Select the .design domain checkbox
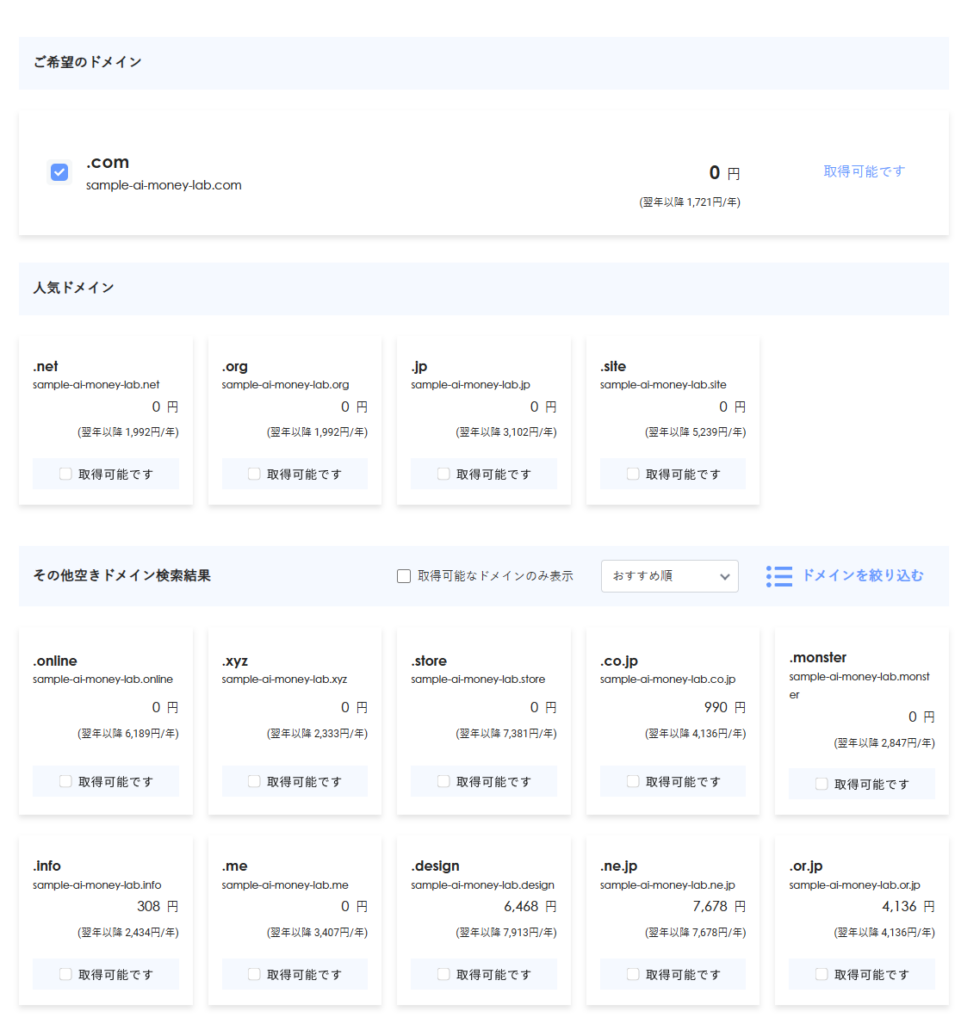Image resolution: width=961 pixels, height=1024 pixels. 444,974
